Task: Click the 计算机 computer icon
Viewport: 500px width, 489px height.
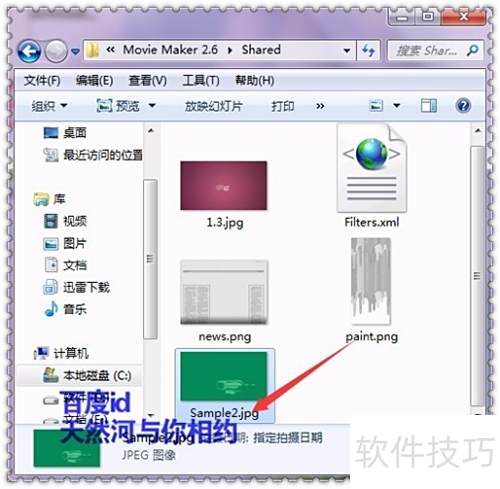Action: click(41, 353)
